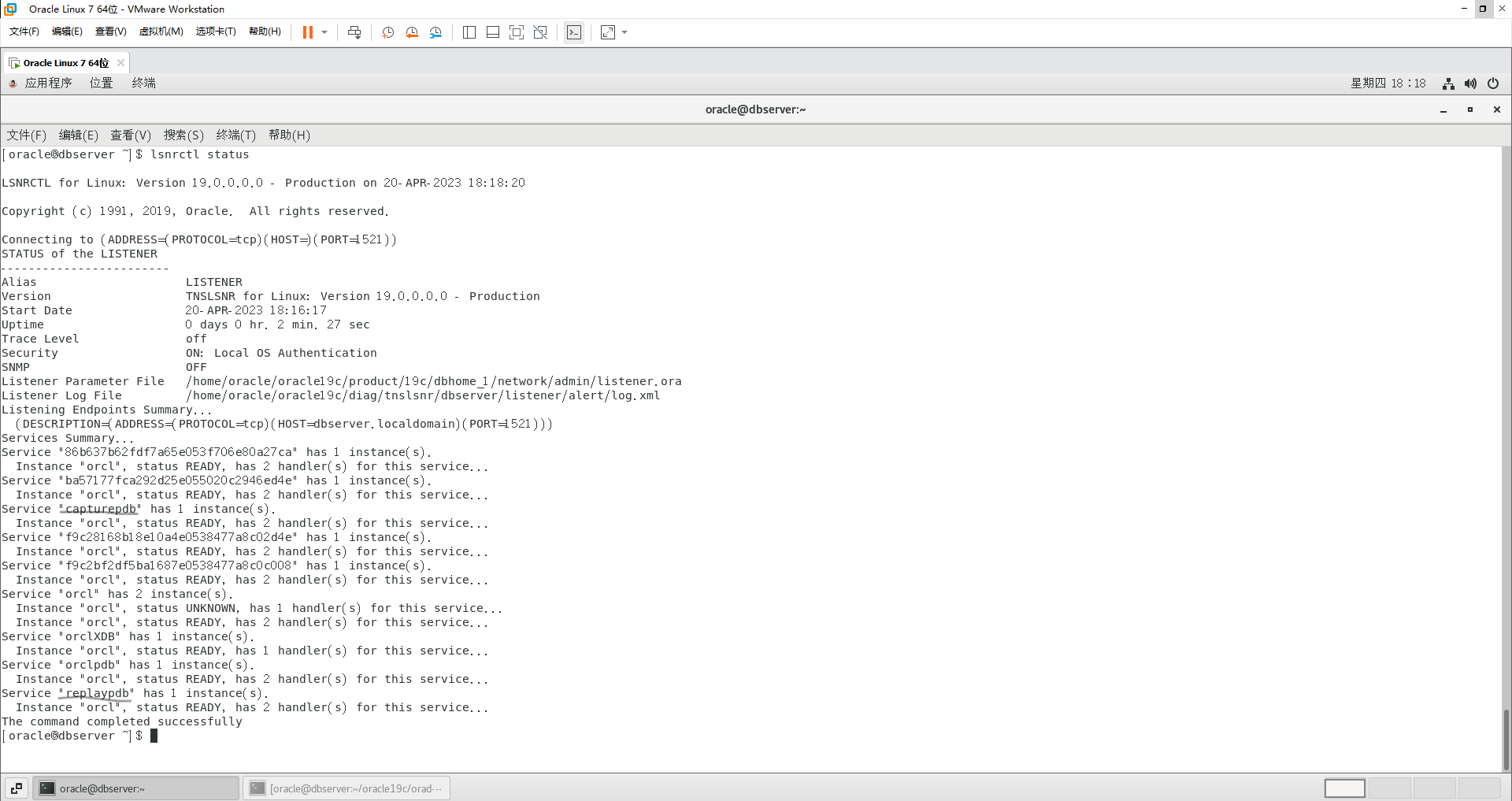
Task: Select the Oracle Linux 7 64位 tab
Action: click(66, 63)
